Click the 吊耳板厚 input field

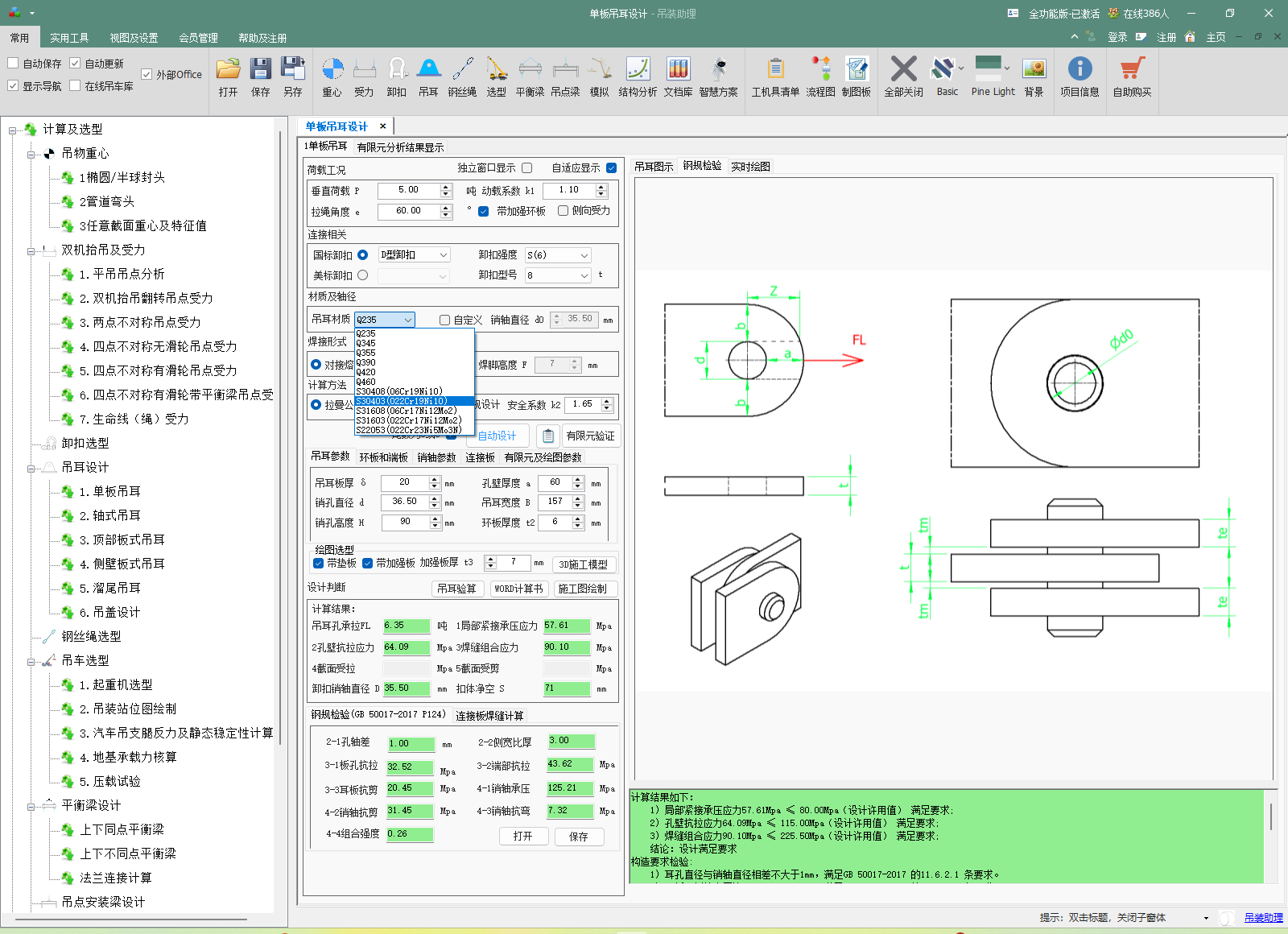click(x=404, y=482)
